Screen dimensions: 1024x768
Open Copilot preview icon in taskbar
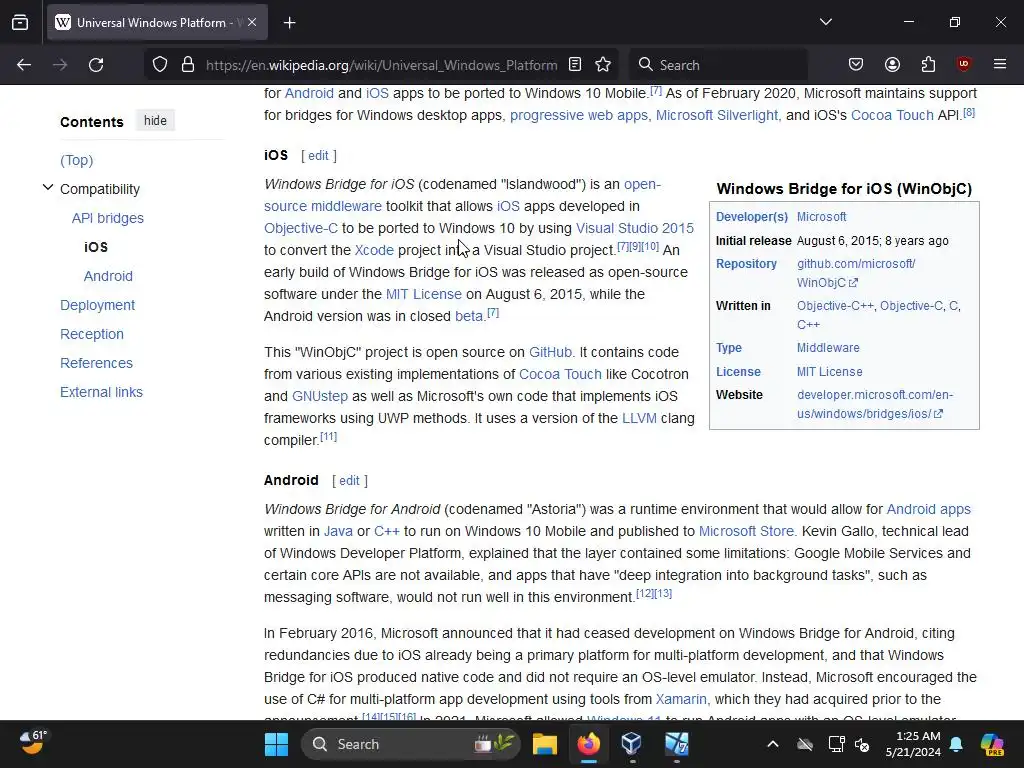(992, 744)
